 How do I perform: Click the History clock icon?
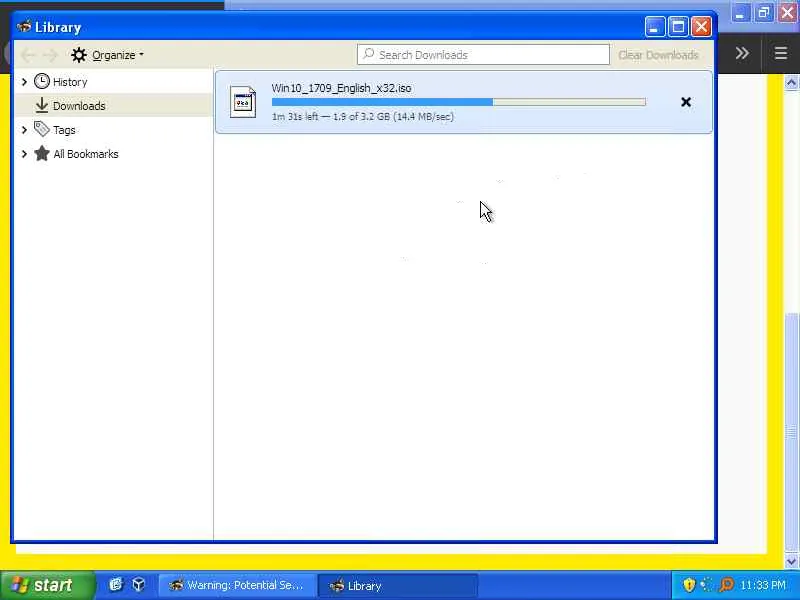click(42, 81)
